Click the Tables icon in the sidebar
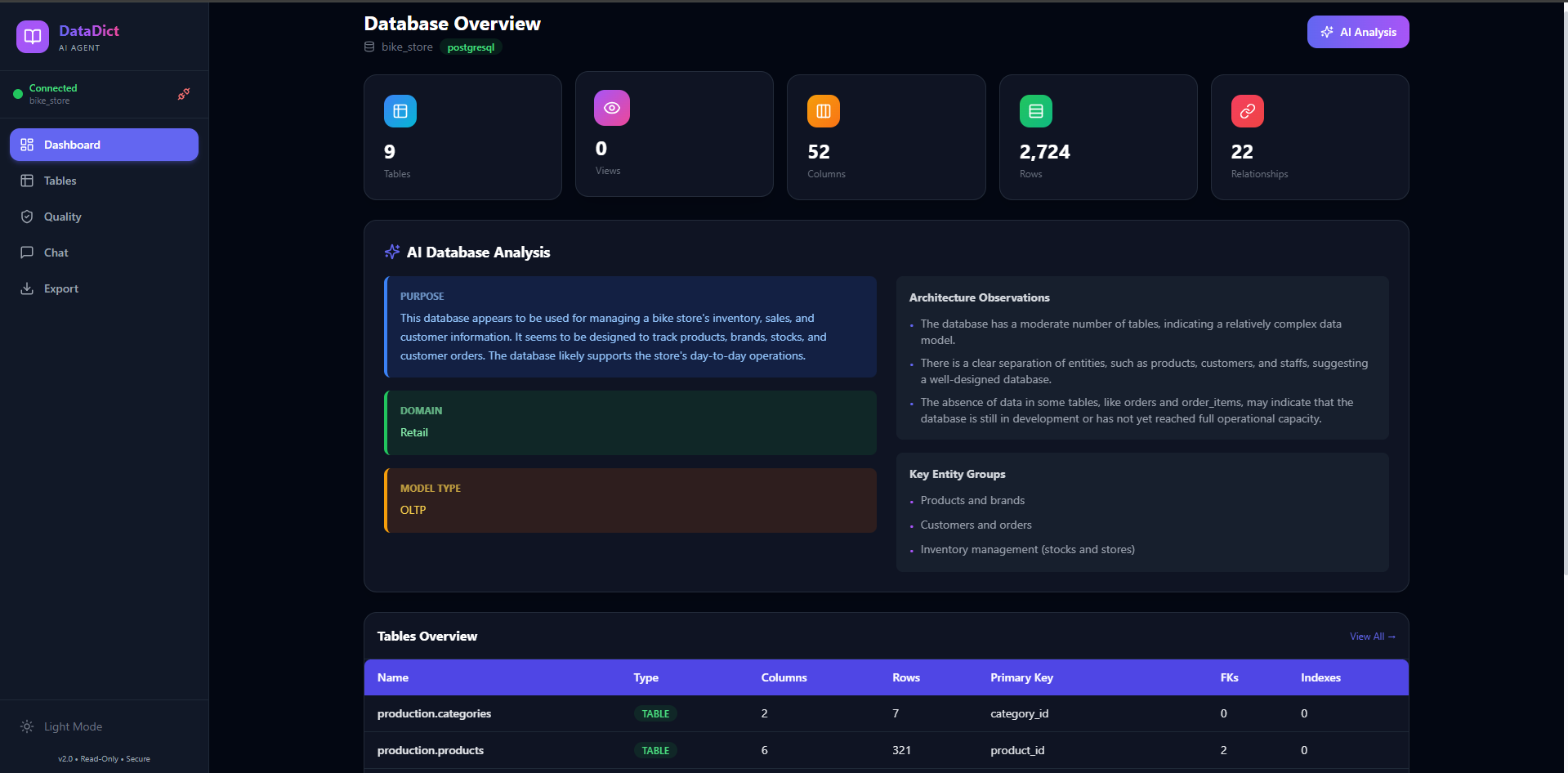Image resolution: width=1568 pixels, height=773 pixels. (x=27, y=181)
